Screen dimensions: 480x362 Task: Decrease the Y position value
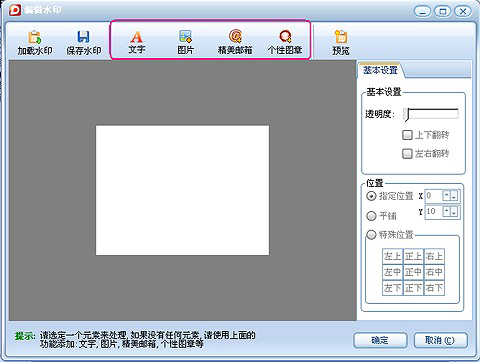(x=454, y=212)
